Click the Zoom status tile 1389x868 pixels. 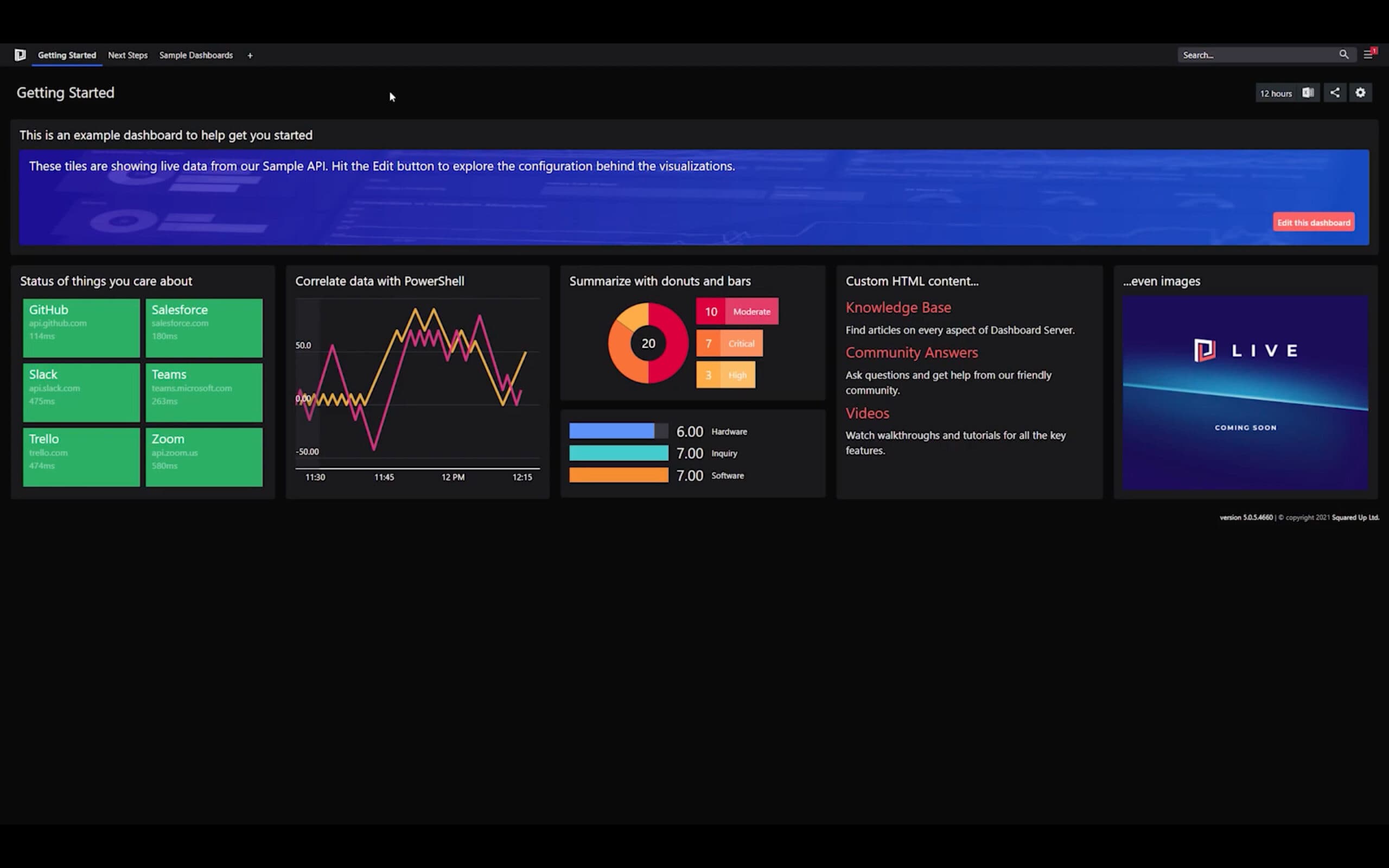(x=204, y=457)
